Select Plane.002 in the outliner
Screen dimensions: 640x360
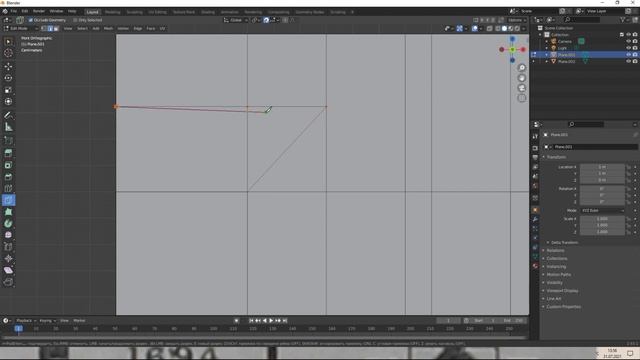tap(567, 61)
